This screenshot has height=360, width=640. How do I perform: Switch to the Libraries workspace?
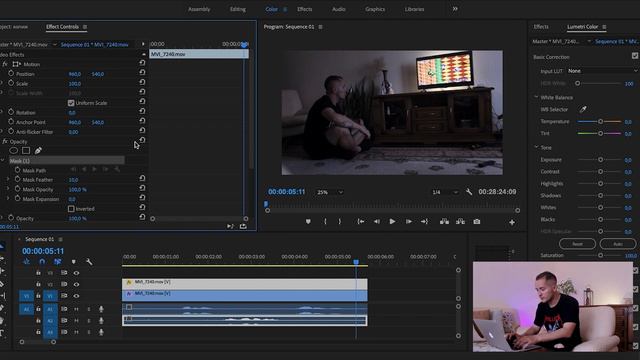[414, 9]
